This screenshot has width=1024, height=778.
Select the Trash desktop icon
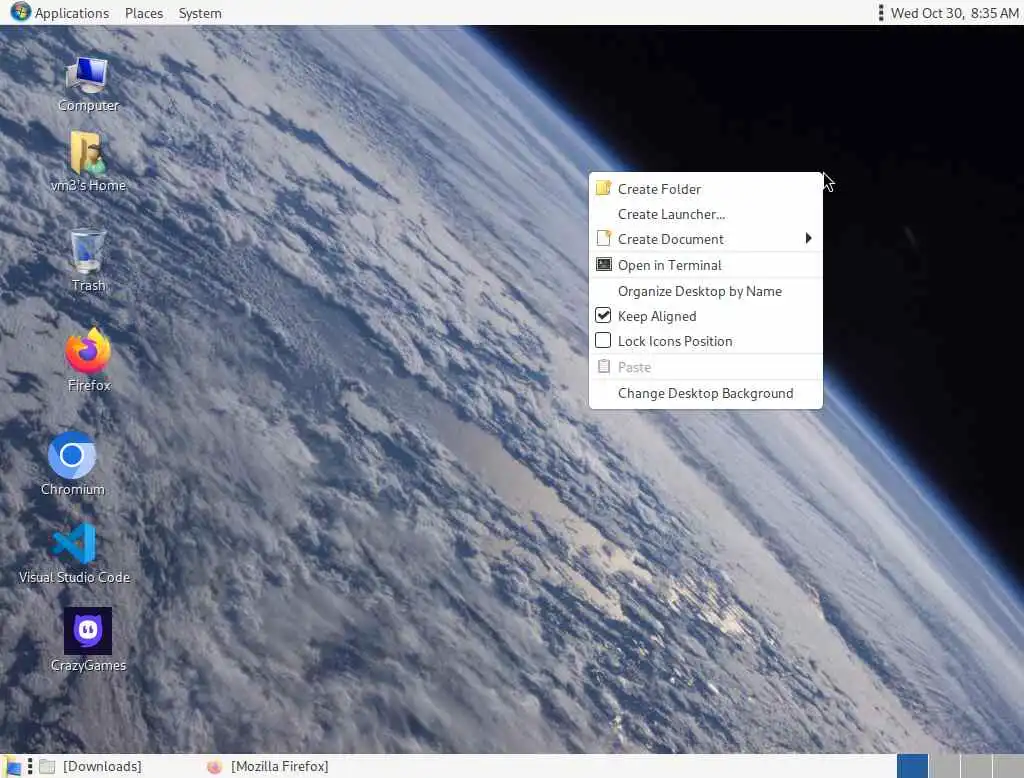(88, 260)
